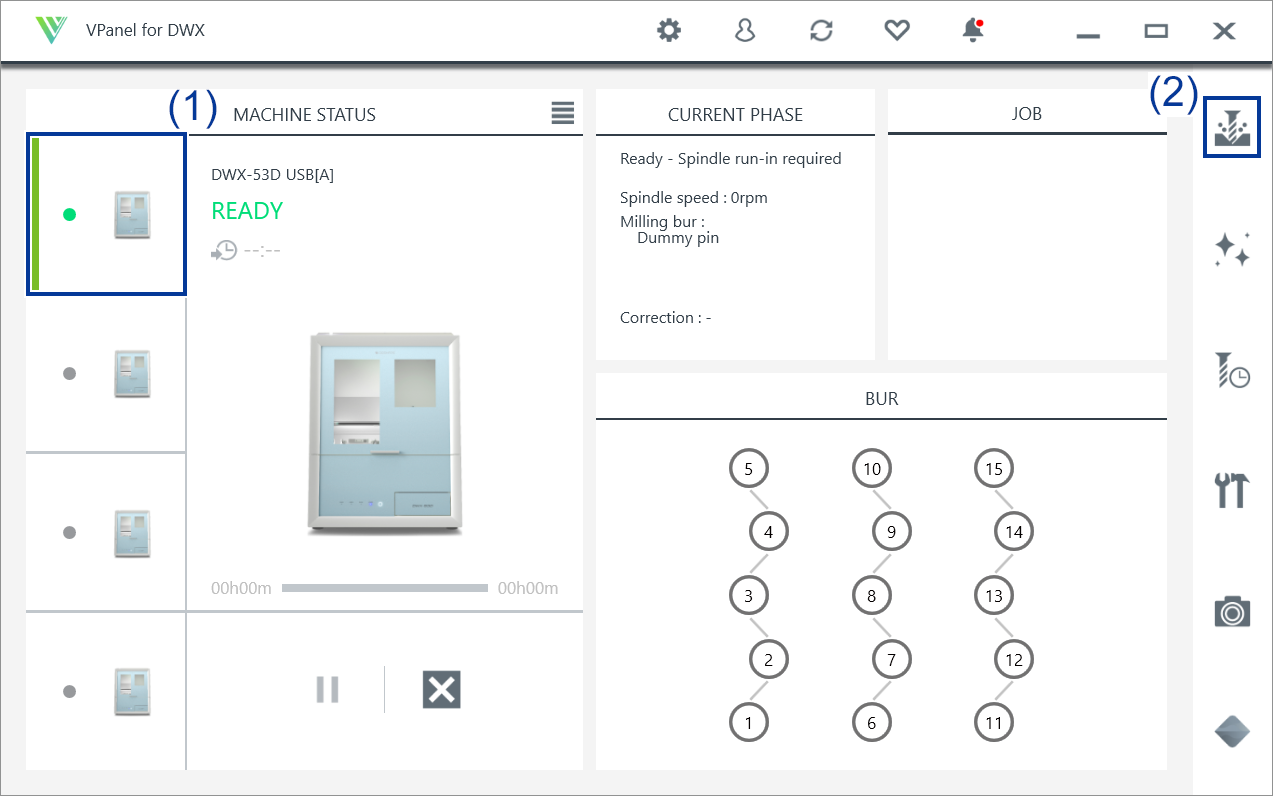Click the estimated end time clock icon
This screenshot has height=796, width=1273.
point(224,250)
